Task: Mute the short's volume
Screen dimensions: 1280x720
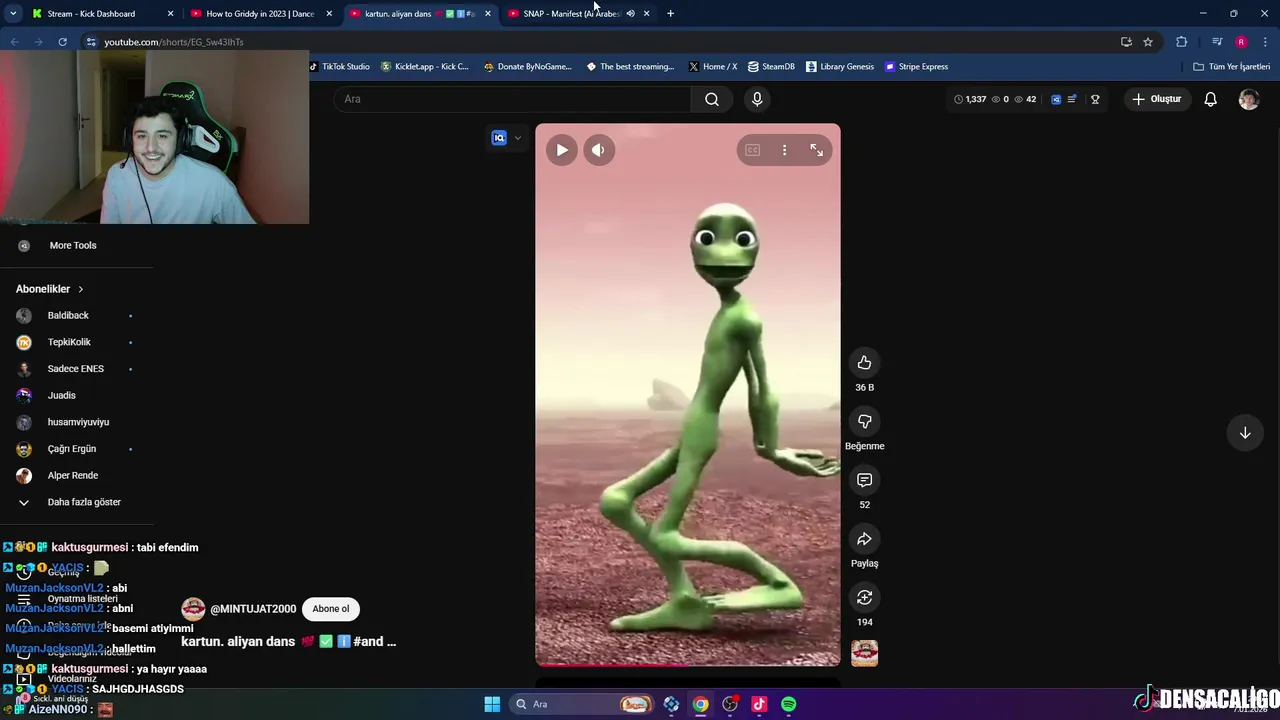Action: 598,150
